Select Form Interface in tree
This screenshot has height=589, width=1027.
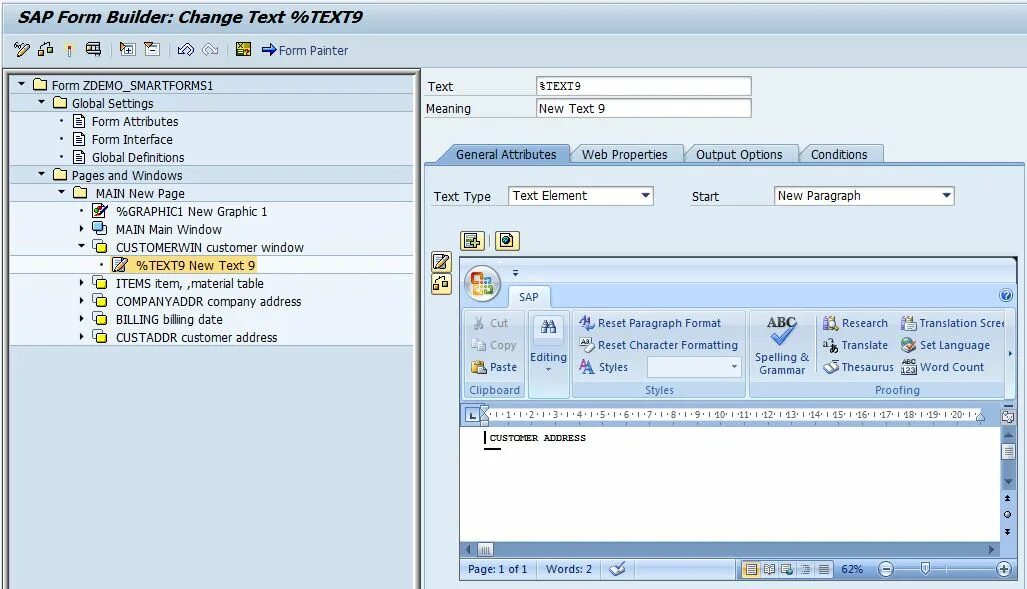click(132, 140)
